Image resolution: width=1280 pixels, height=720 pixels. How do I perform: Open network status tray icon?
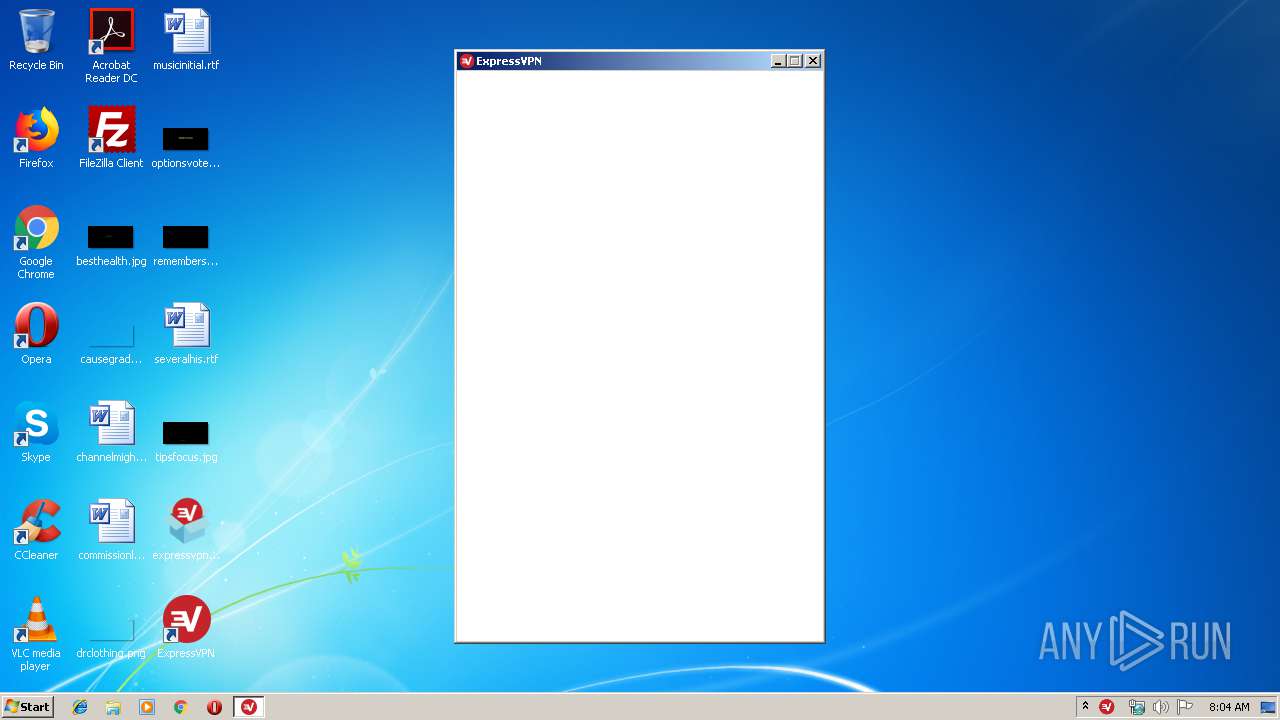(1137, 707)
